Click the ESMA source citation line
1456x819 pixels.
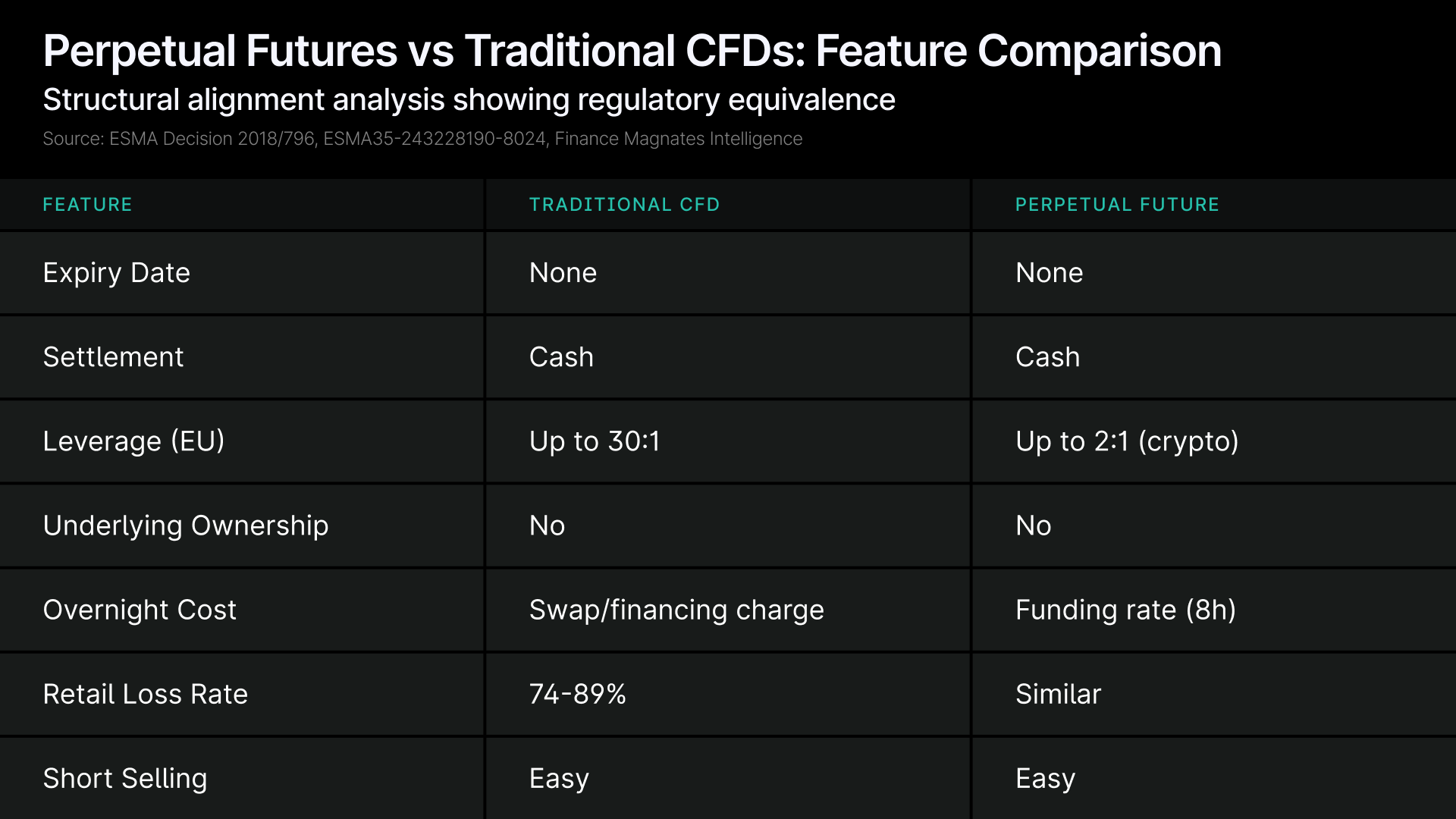tap(422, 139)
